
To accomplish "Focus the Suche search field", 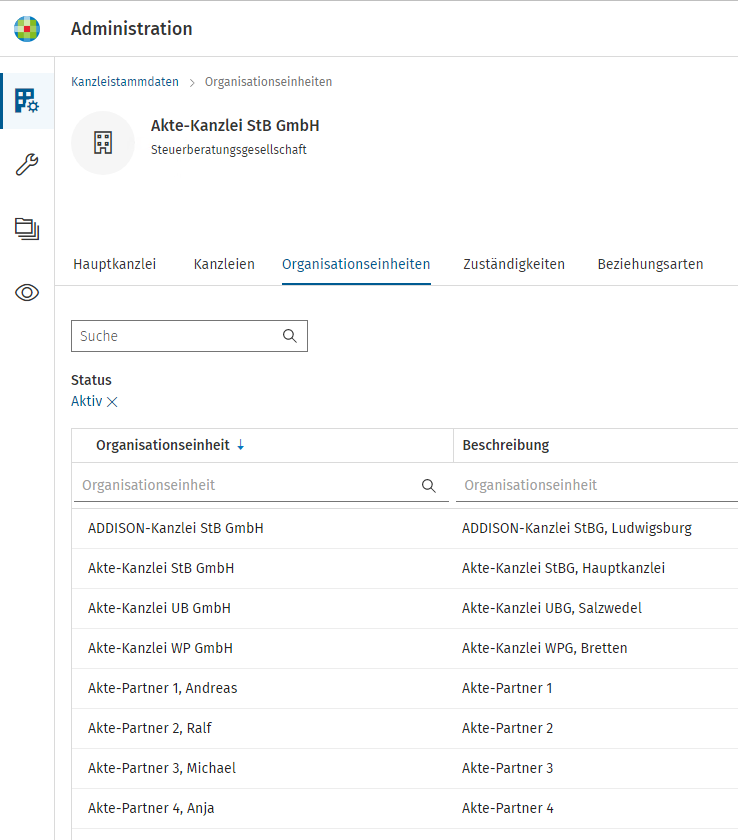I will tap(189, 336).
